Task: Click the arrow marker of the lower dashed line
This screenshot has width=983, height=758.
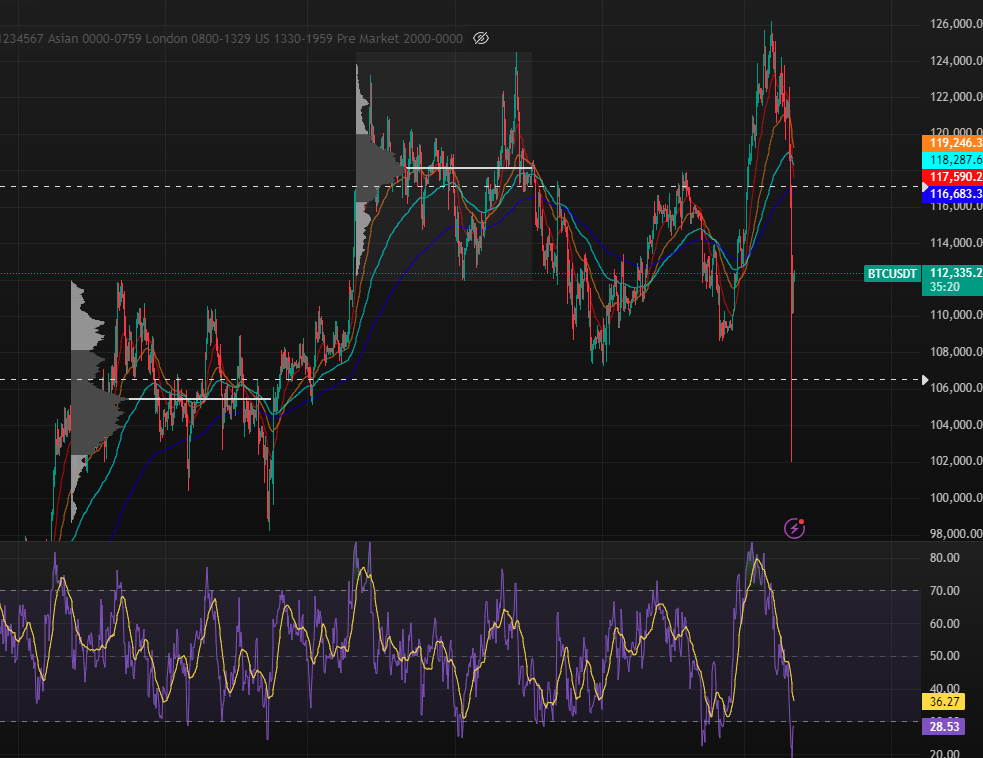Action: pos(925,380)
